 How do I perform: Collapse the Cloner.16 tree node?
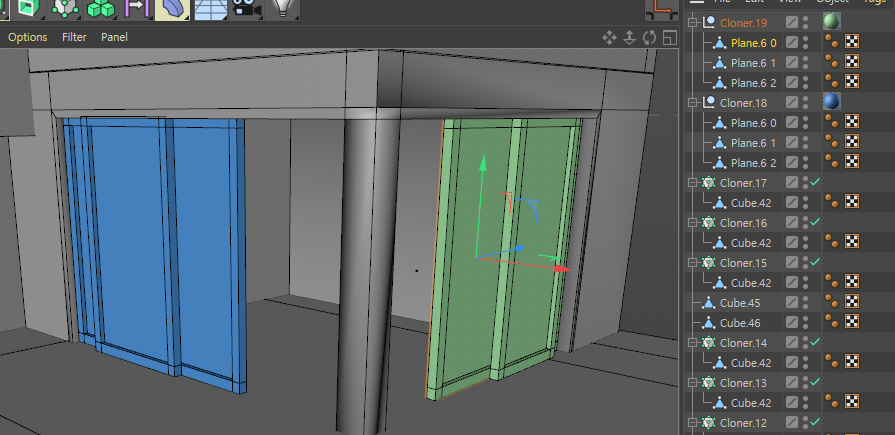[694, 223]
